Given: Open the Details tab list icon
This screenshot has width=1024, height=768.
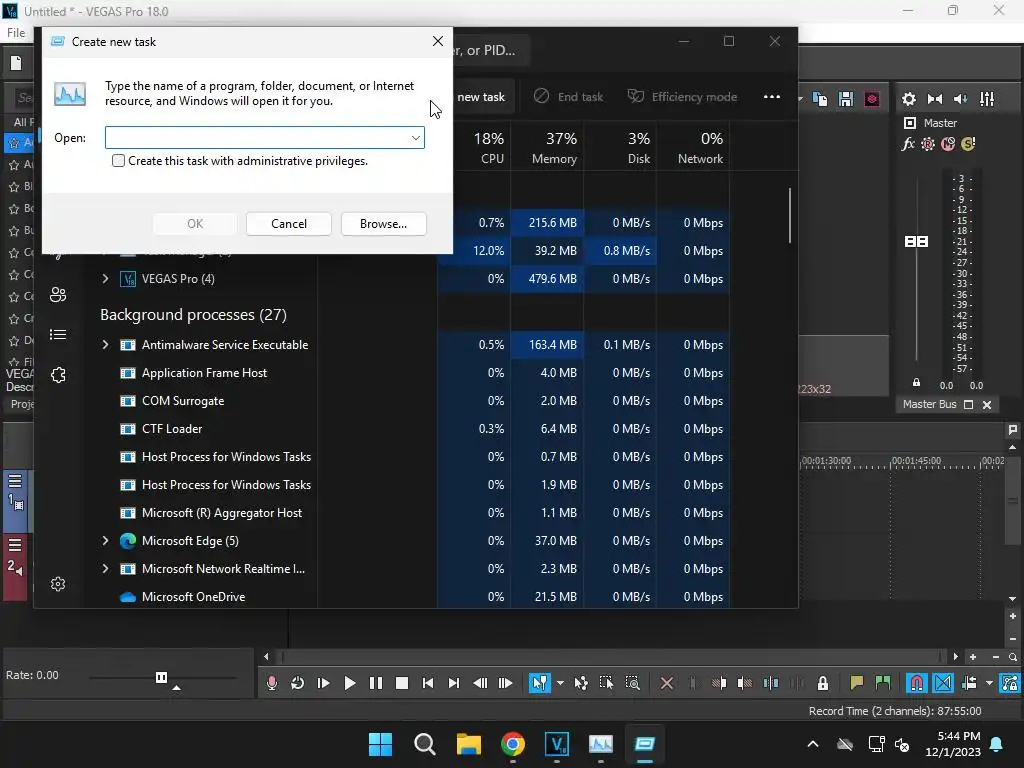Looking at the screenshot, I should (x=58, y=335).
